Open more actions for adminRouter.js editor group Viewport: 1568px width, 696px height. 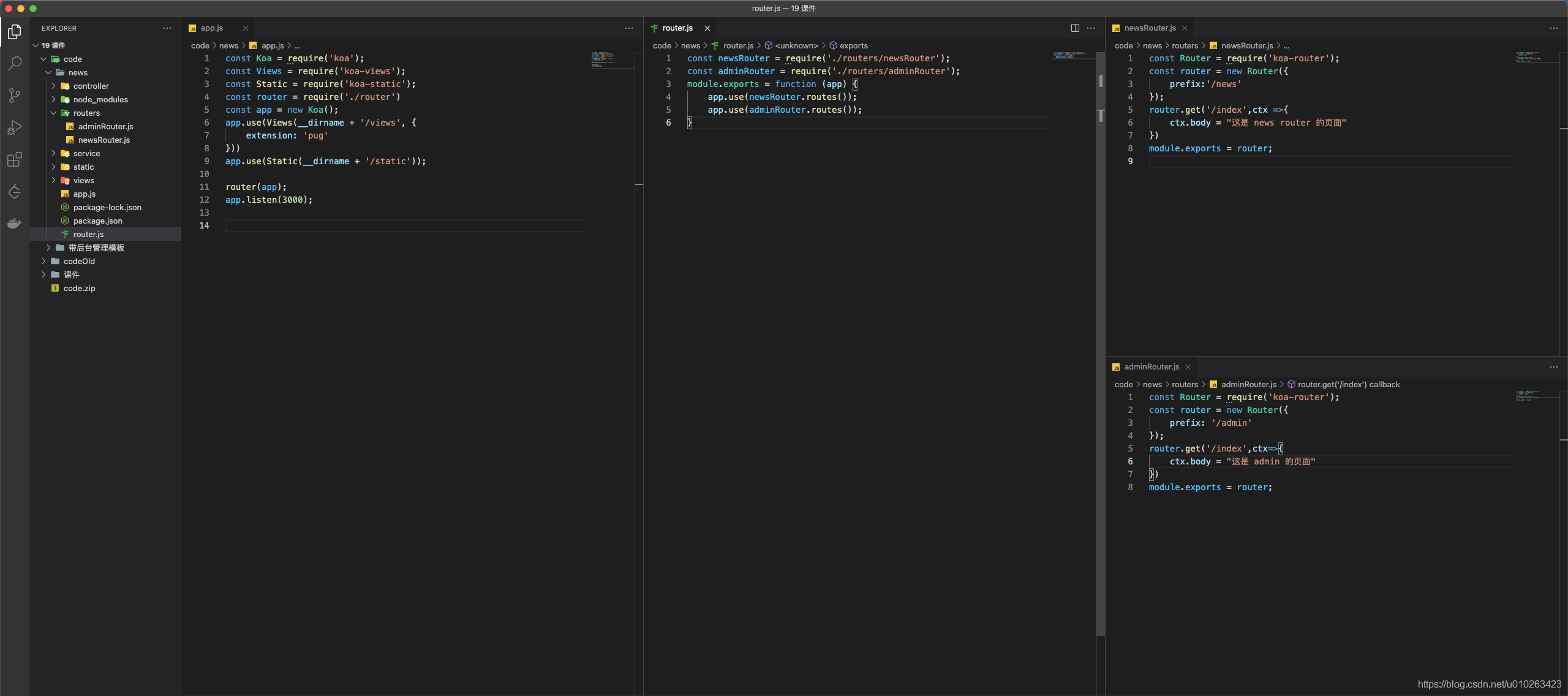point(1554,367)
